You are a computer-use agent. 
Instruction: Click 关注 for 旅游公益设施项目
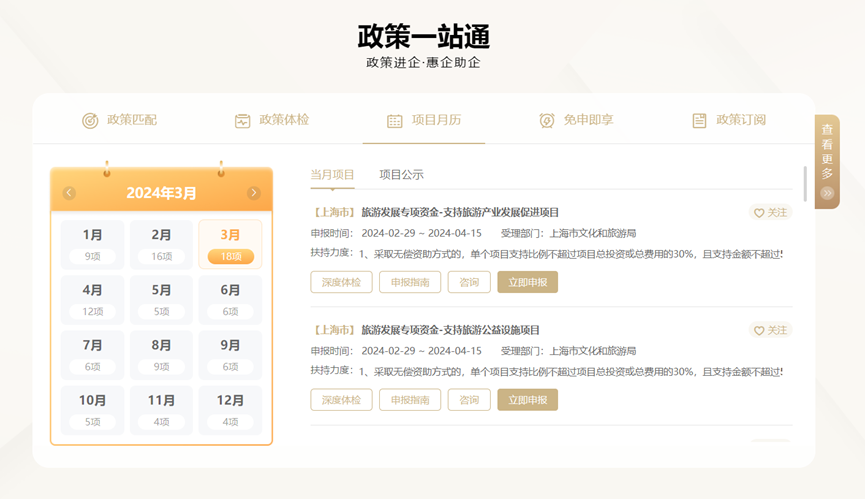tap(771, 330)
